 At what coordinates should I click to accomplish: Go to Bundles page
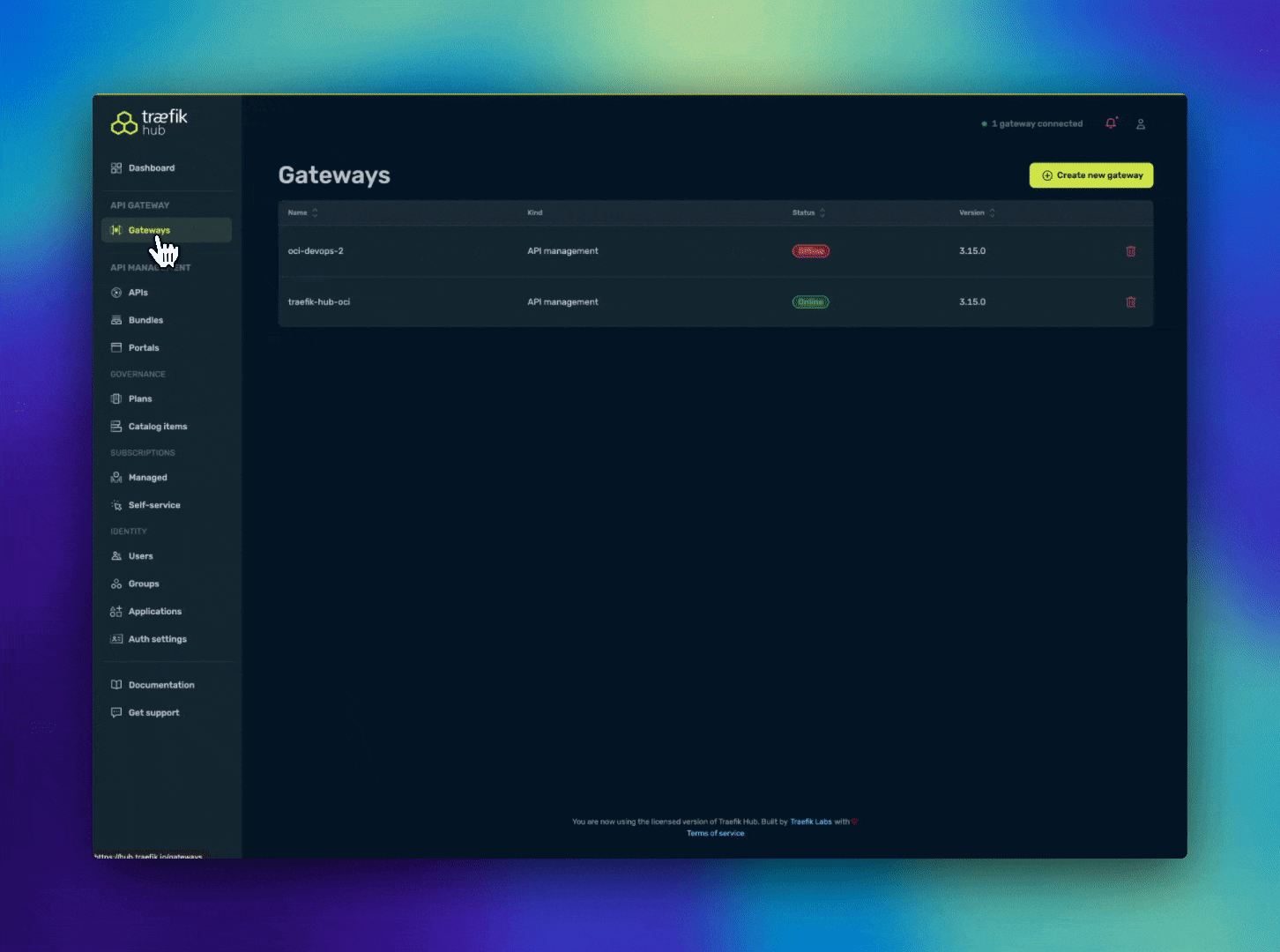click(x=145, y=320)
